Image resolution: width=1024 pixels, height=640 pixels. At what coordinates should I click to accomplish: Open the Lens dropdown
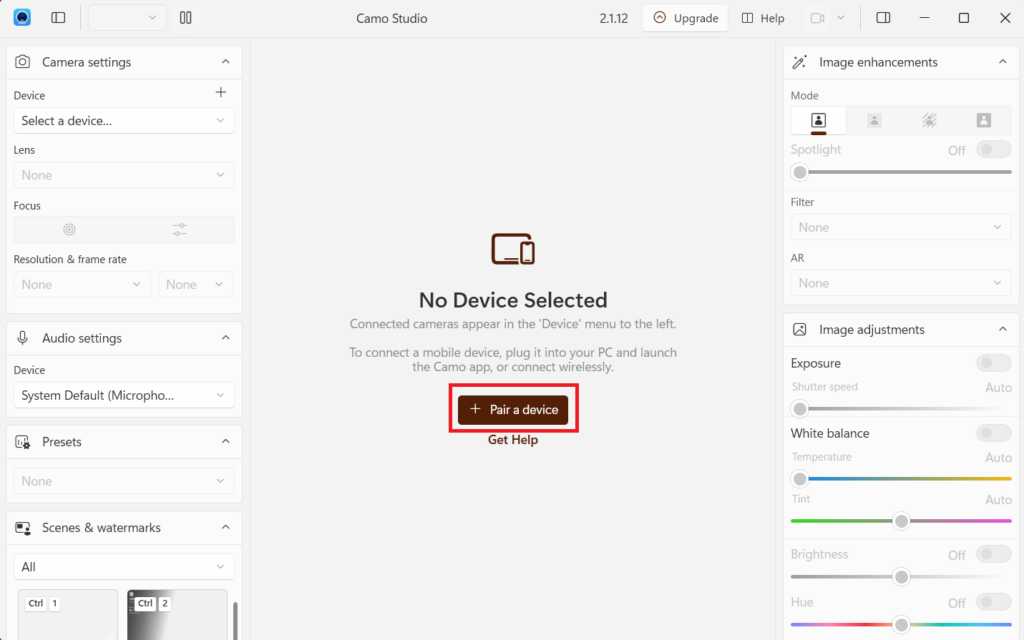click(x=123, y=174)
